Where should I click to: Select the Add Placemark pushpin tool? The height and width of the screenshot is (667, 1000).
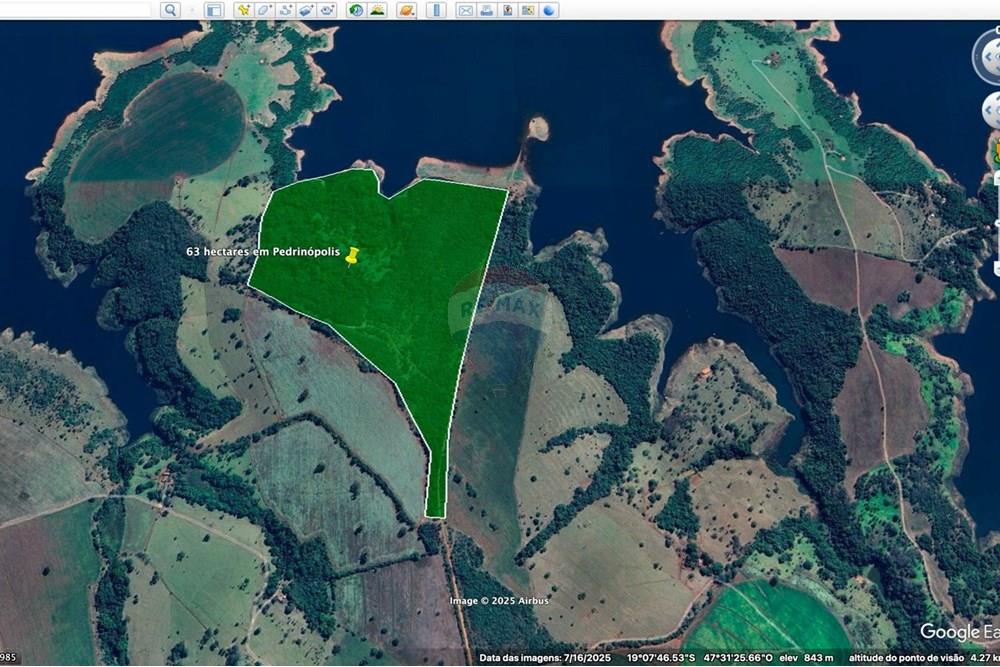(x=243, y=10)
